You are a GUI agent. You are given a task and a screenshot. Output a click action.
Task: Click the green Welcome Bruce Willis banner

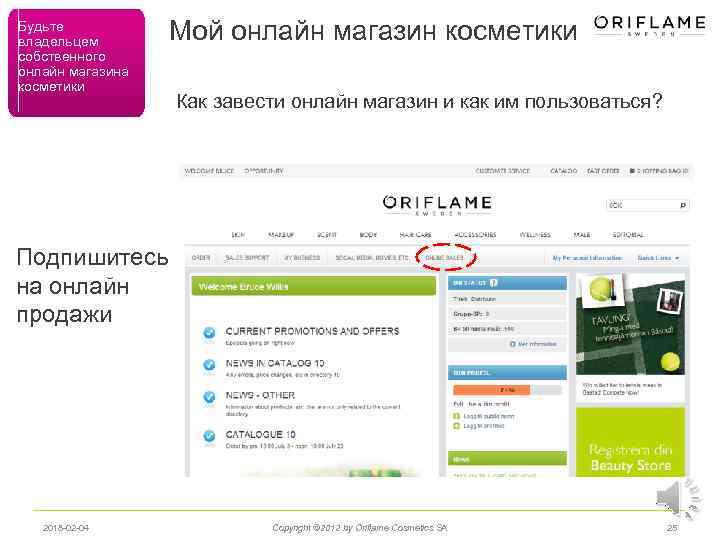point(314,287)
